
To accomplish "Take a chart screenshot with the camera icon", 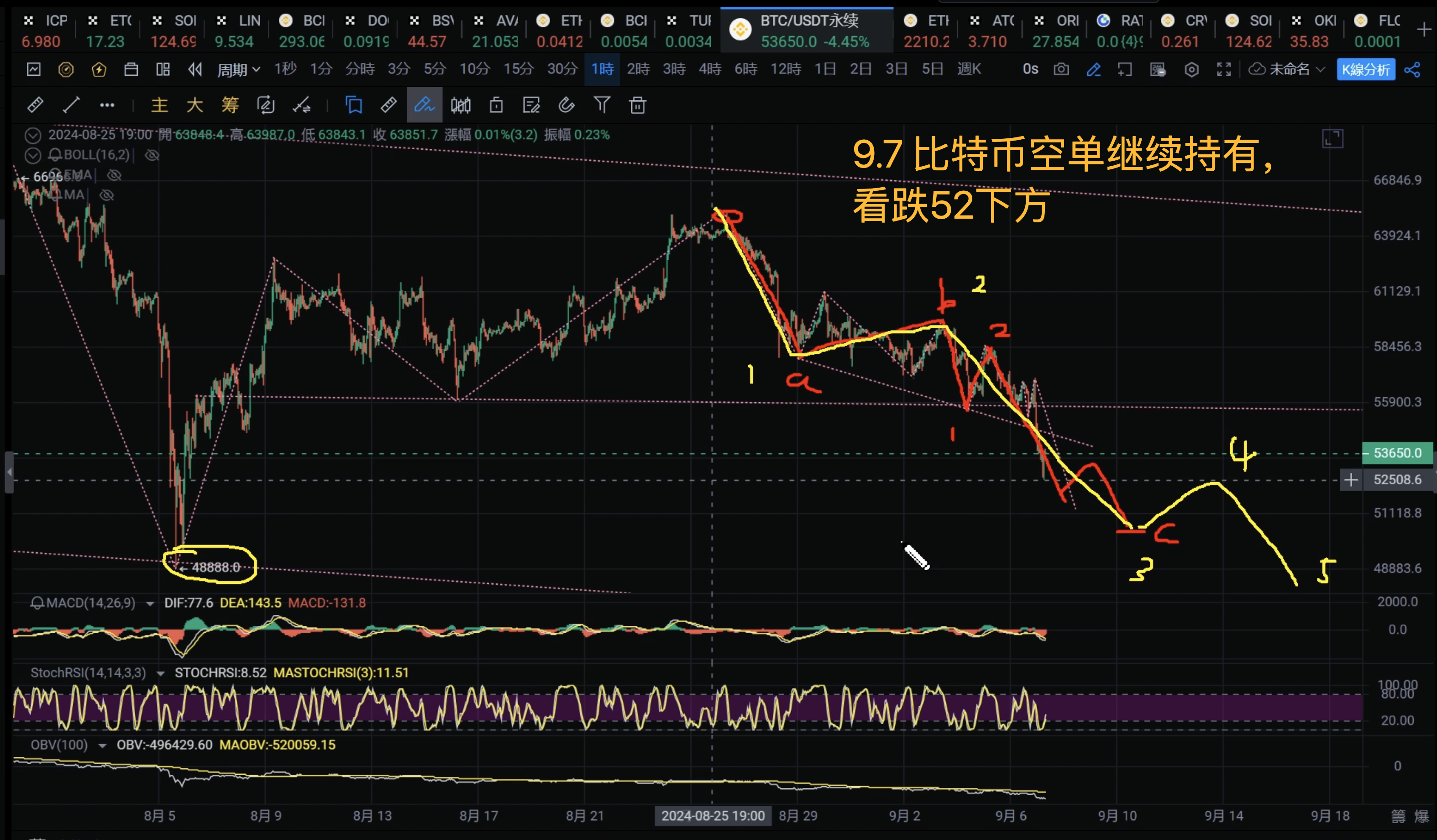I will click(1061, 69).
